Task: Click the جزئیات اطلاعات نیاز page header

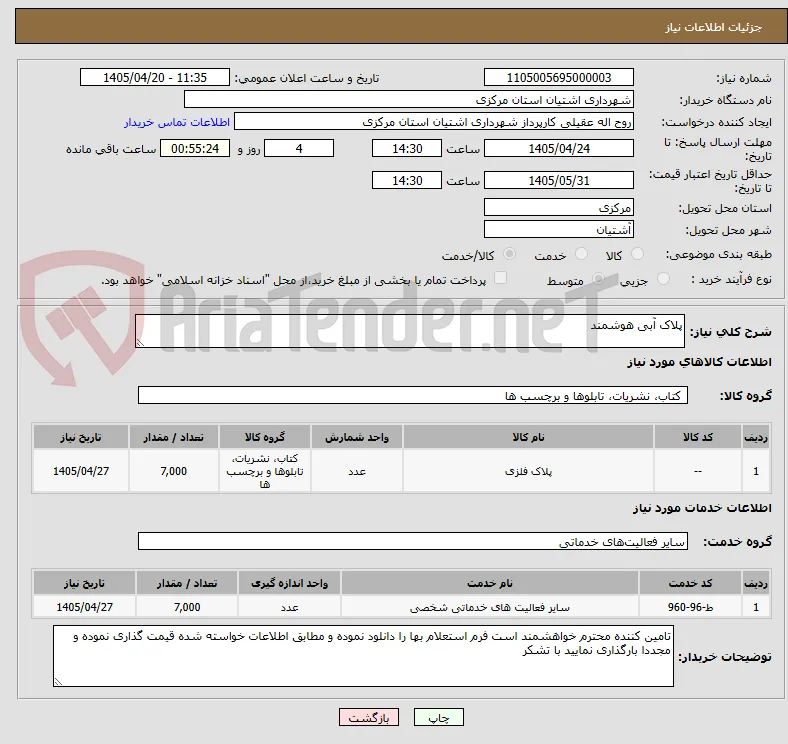Action: coord(401,27)
